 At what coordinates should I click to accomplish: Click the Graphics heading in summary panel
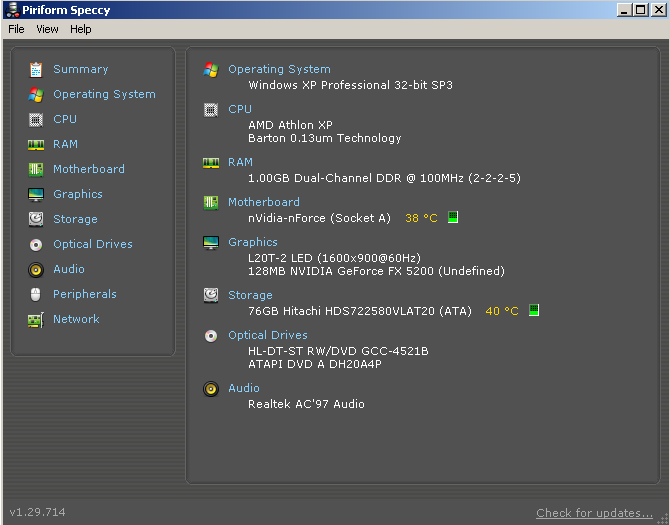click(x=253, y=242)
